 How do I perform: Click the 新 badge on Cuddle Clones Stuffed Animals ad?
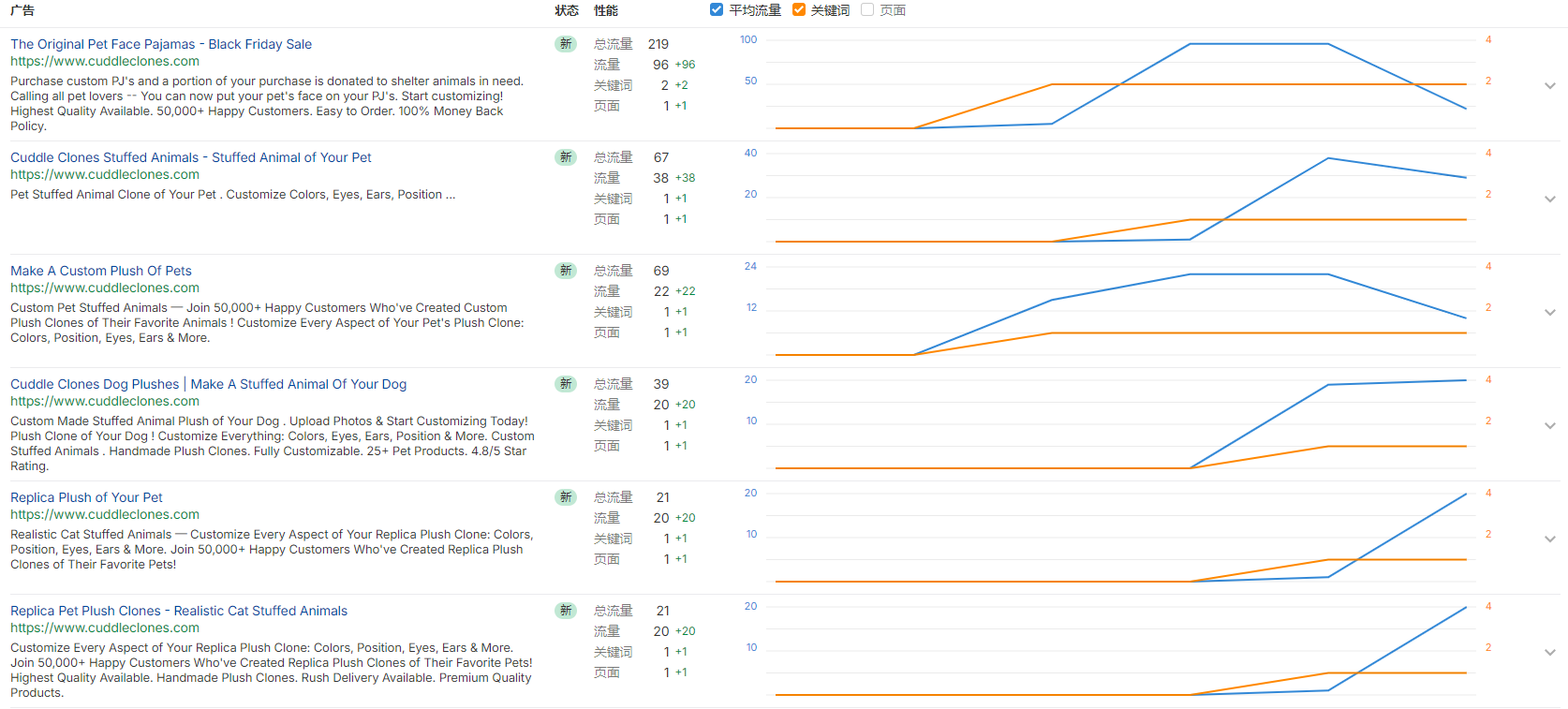click(x=566, y=157)
